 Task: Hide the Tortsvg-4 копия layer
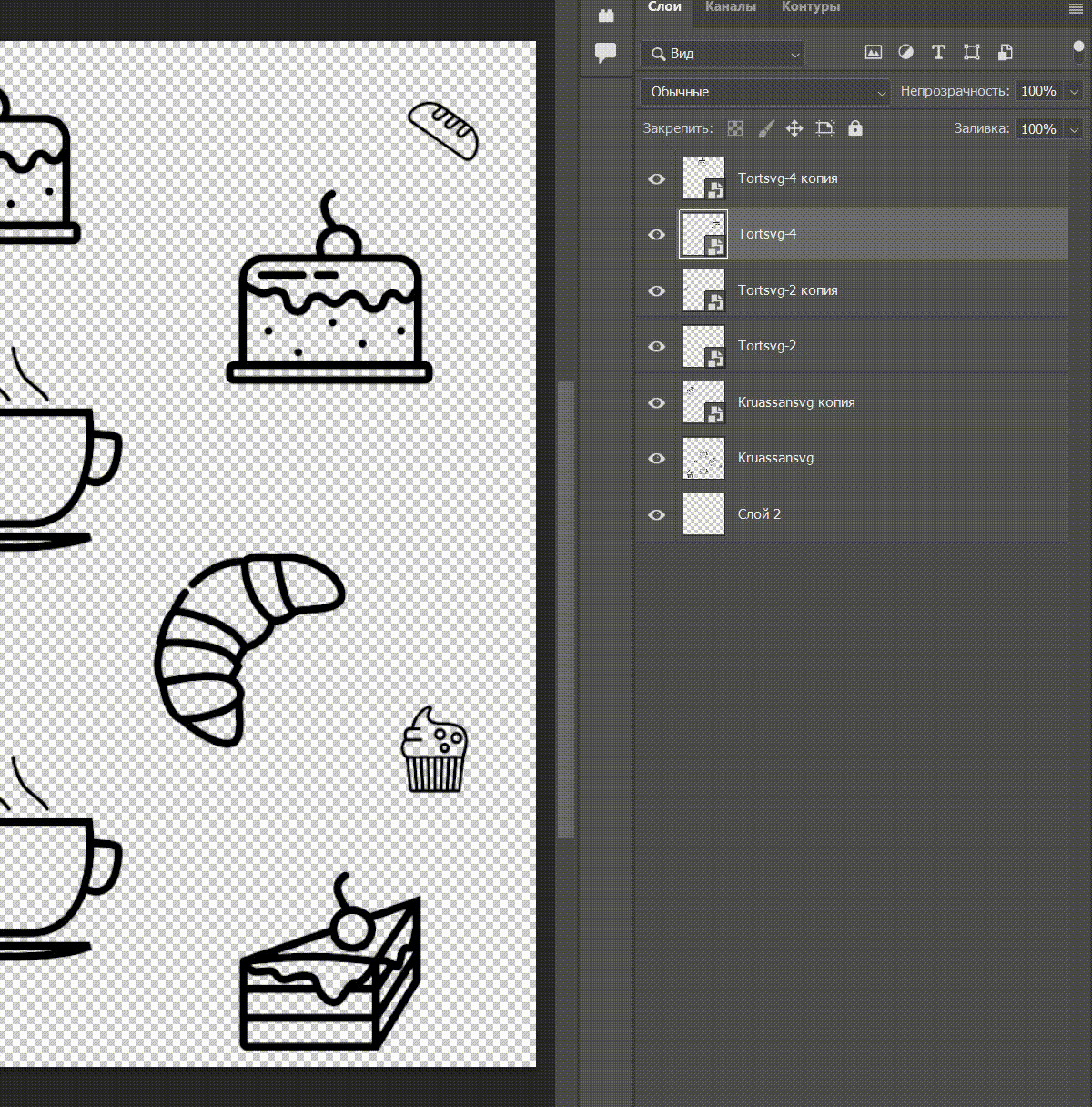pyautogui.click(x=656, y=179)
